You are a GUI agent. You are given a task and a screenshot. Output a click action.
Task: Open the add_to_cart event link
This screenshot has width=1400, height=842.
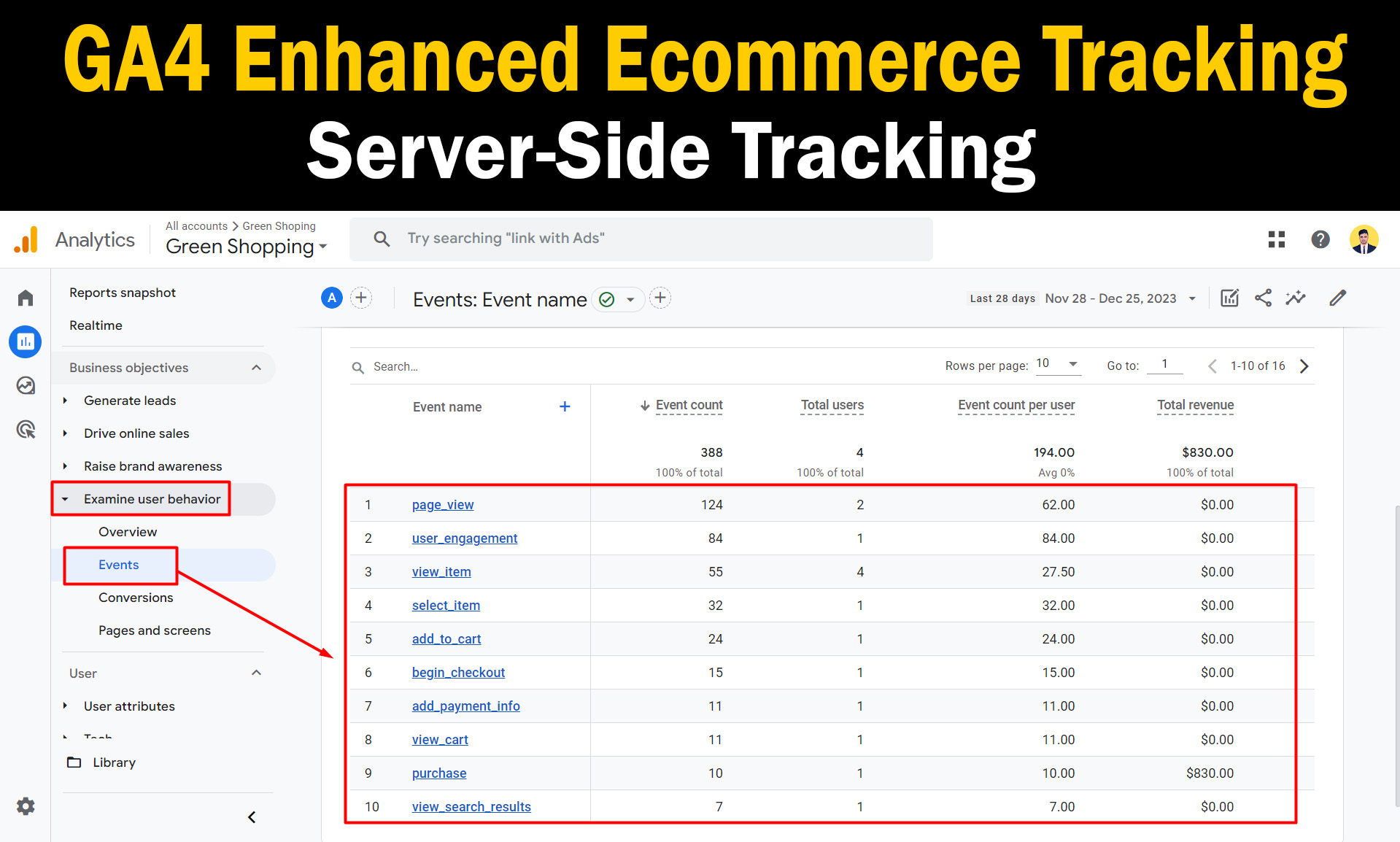point(446,638)
